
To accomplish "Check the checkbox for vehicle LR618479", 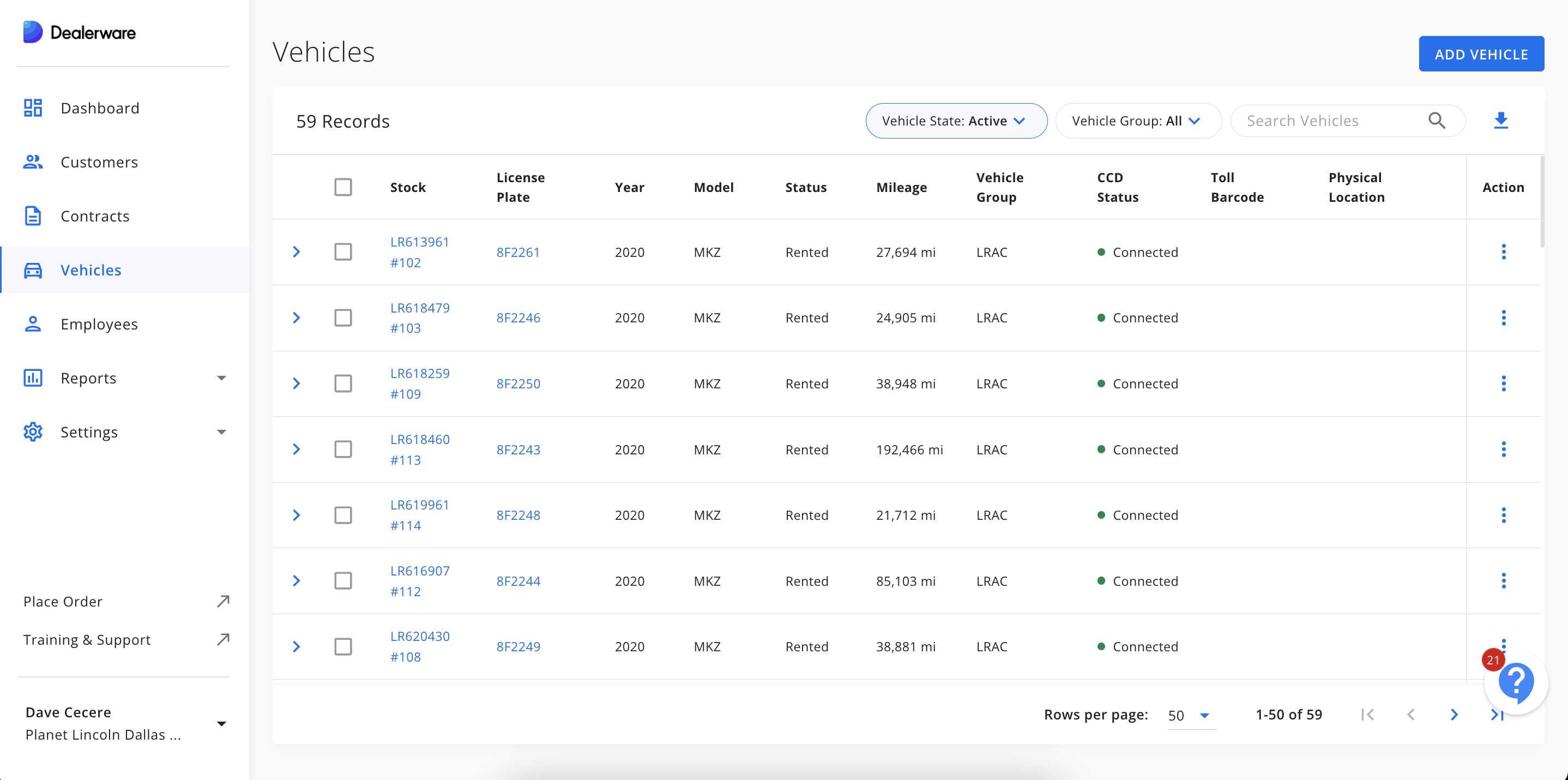I will [x=343, y=317].
